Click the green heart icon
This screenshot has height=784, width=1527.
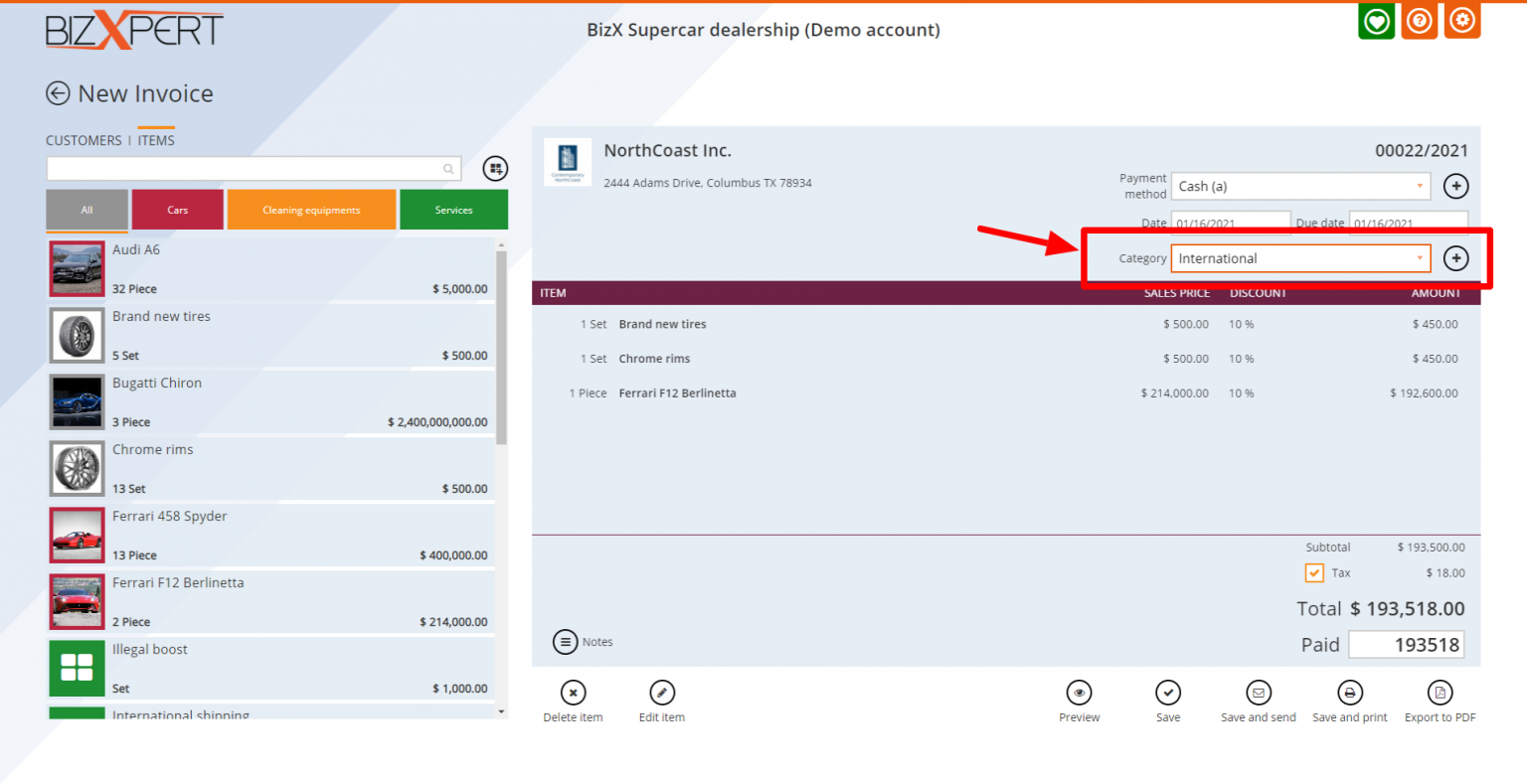[1377, 21]
